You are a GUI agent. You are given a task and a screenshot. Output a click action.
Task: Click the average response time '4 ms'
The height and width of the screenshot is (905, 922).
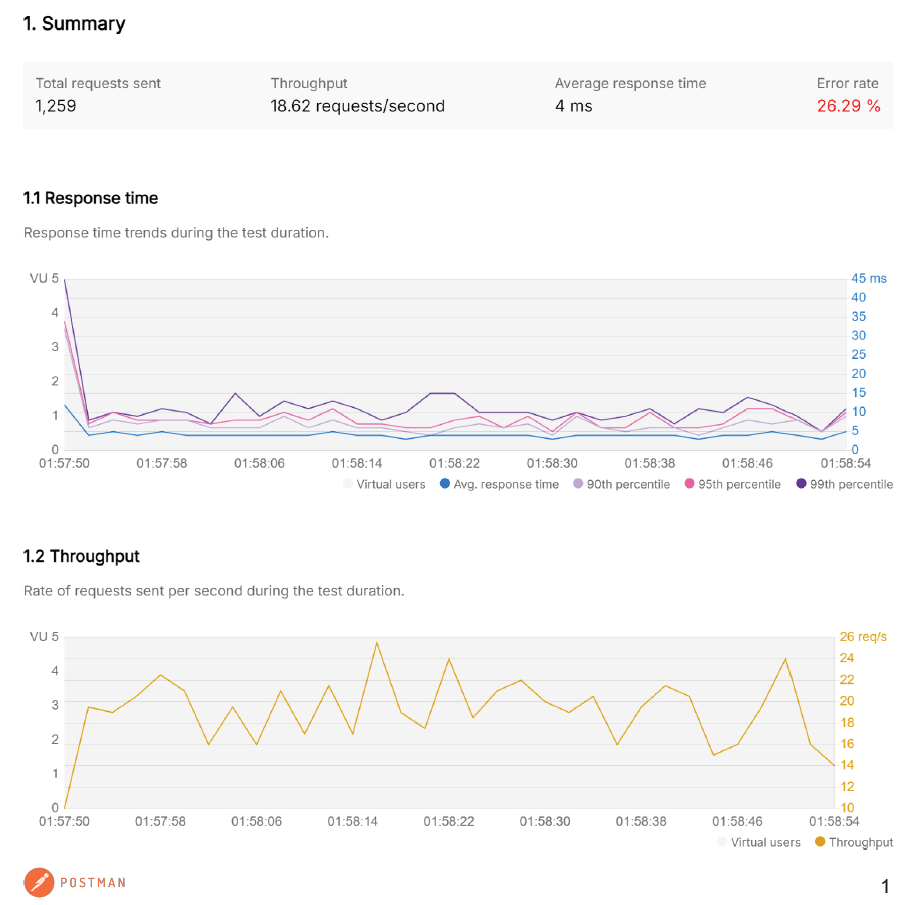click(x=574, y=106)
